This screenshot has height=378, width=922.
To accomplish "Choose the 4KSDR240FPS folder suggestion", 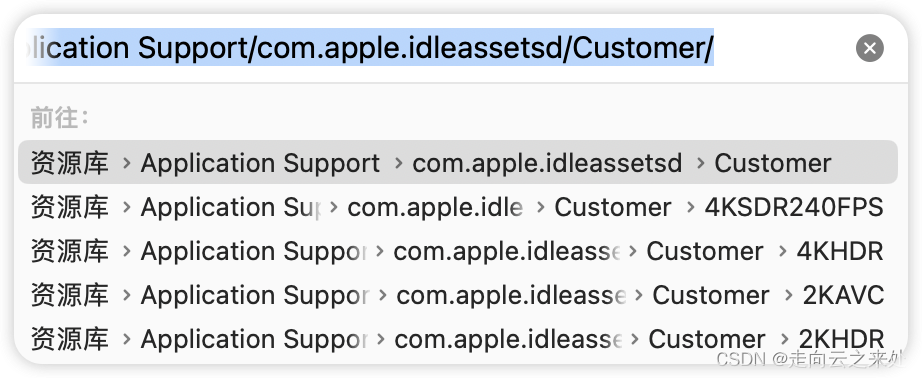I will 458,207.
